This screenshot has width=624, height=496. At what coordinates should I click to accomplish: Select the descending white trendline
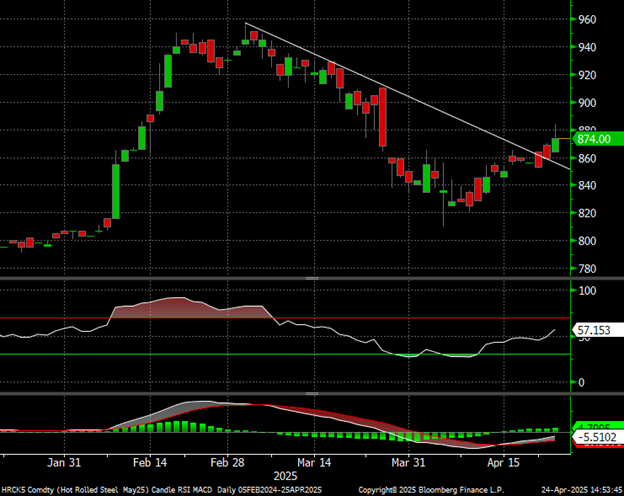(400, 89)
